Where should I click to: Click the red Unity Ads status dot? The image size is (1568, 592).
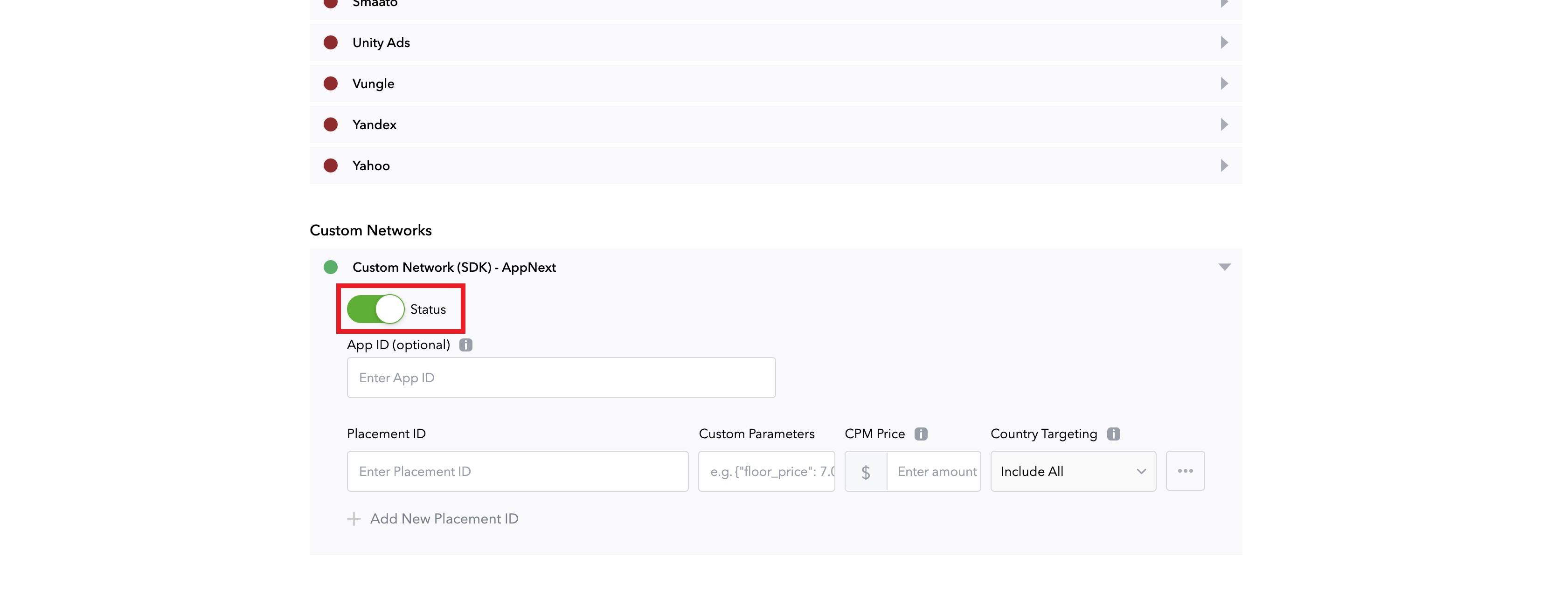click(331, 42)
